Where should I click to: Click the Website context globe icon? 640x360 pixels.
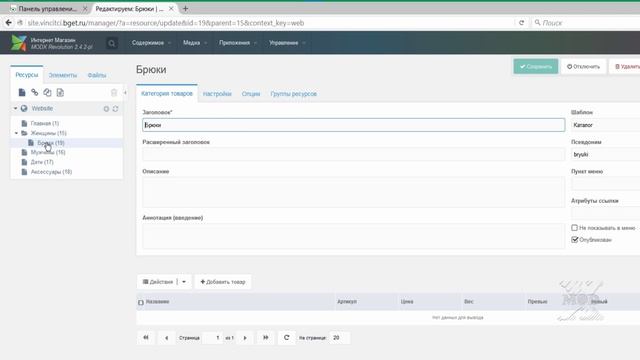[24, 108]
